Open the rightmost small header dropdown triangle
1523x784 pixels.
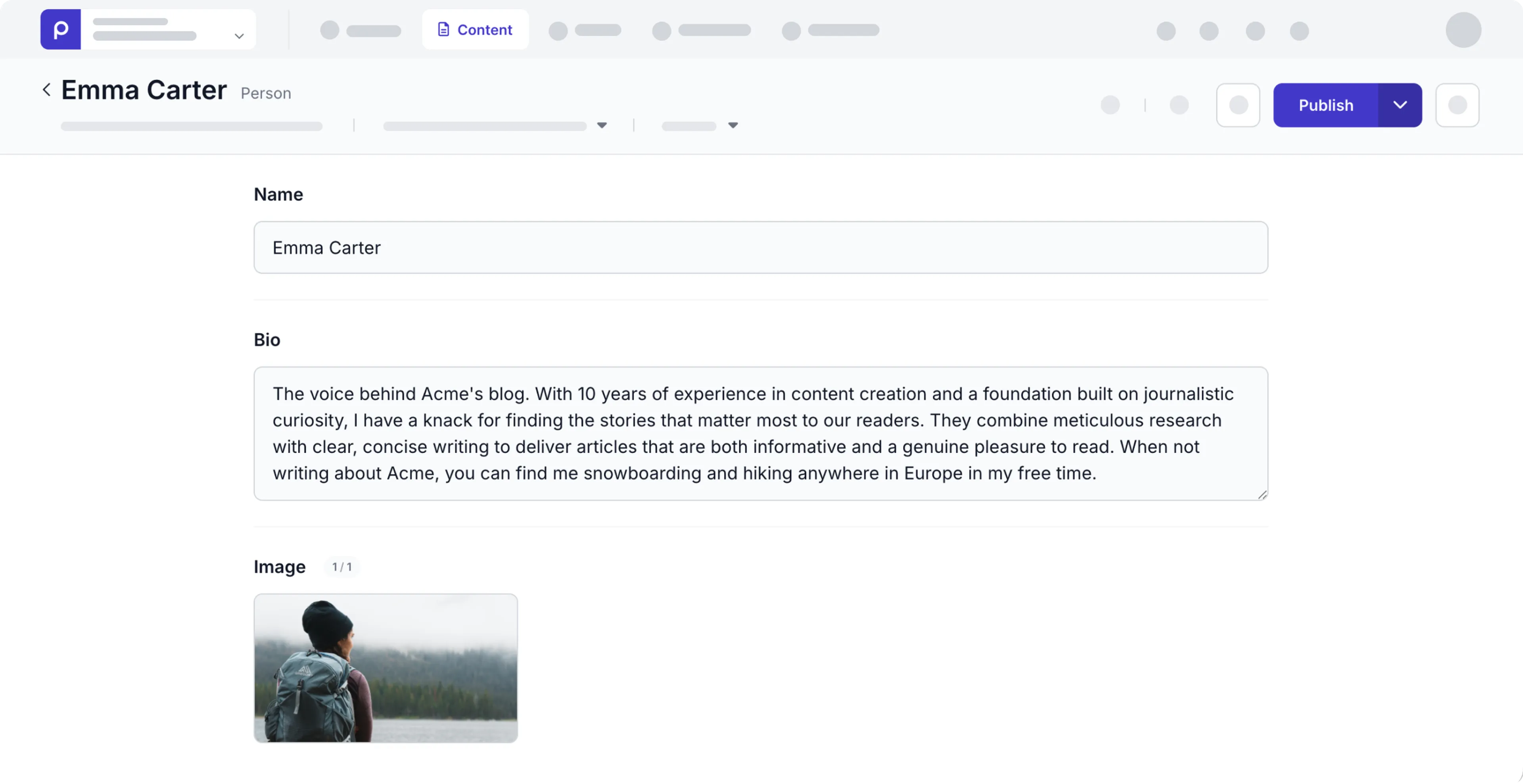733,125
